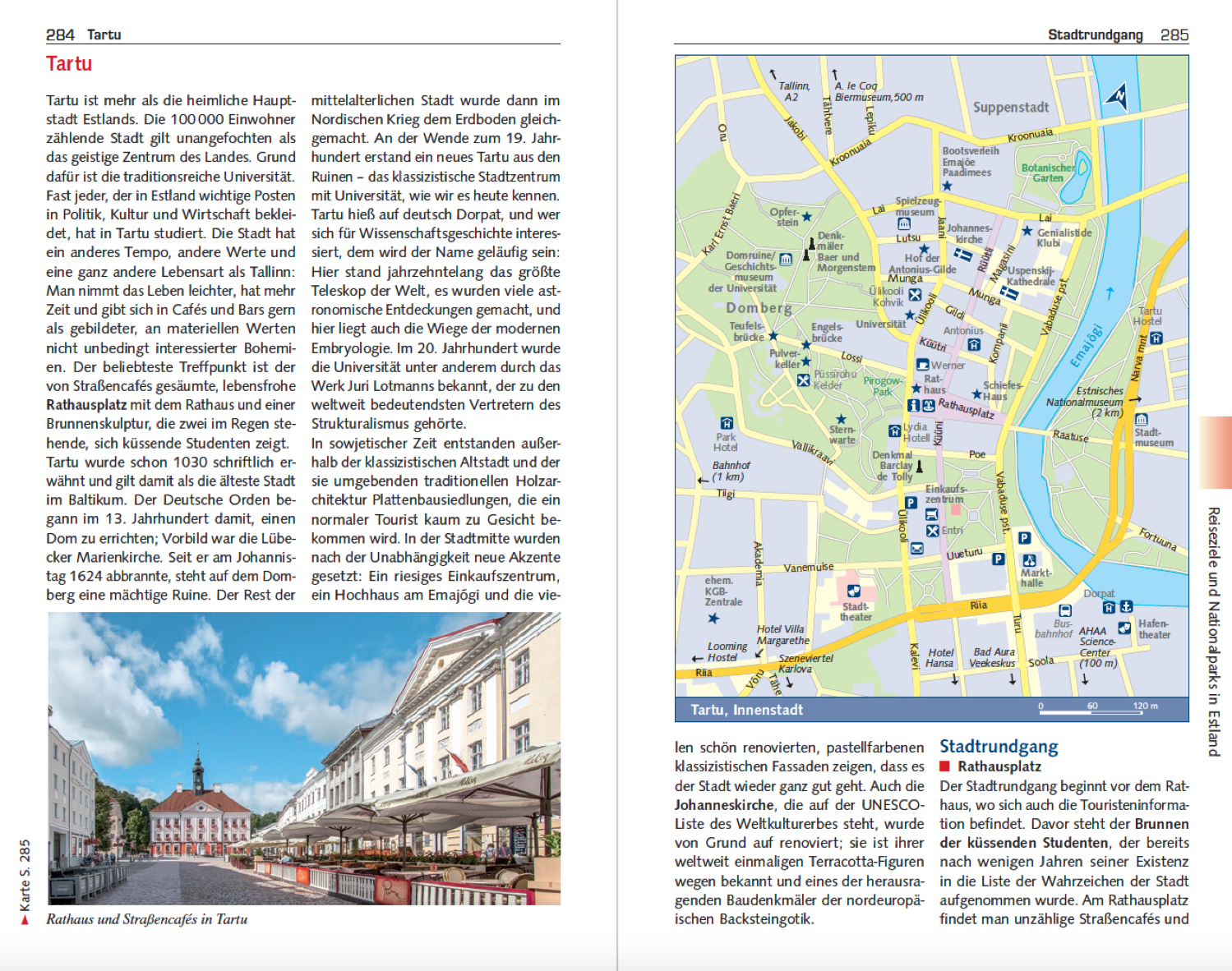Click the 'Bad Aura Veekeskus' label
Screen dimensions: 1232x971
point(992,657)
